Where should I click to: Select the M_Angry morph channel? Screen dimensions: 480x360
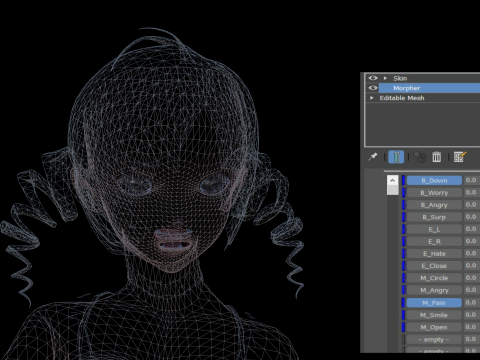click(434, 290)
